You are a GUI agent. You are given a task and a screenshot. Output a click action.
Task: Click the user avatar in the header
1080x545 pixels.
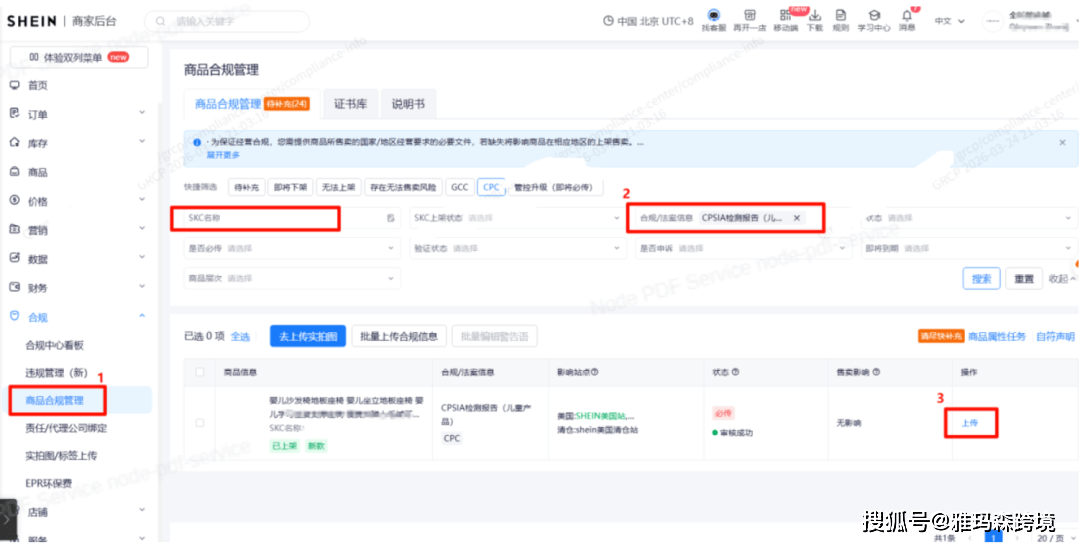(x=992, y=21)
